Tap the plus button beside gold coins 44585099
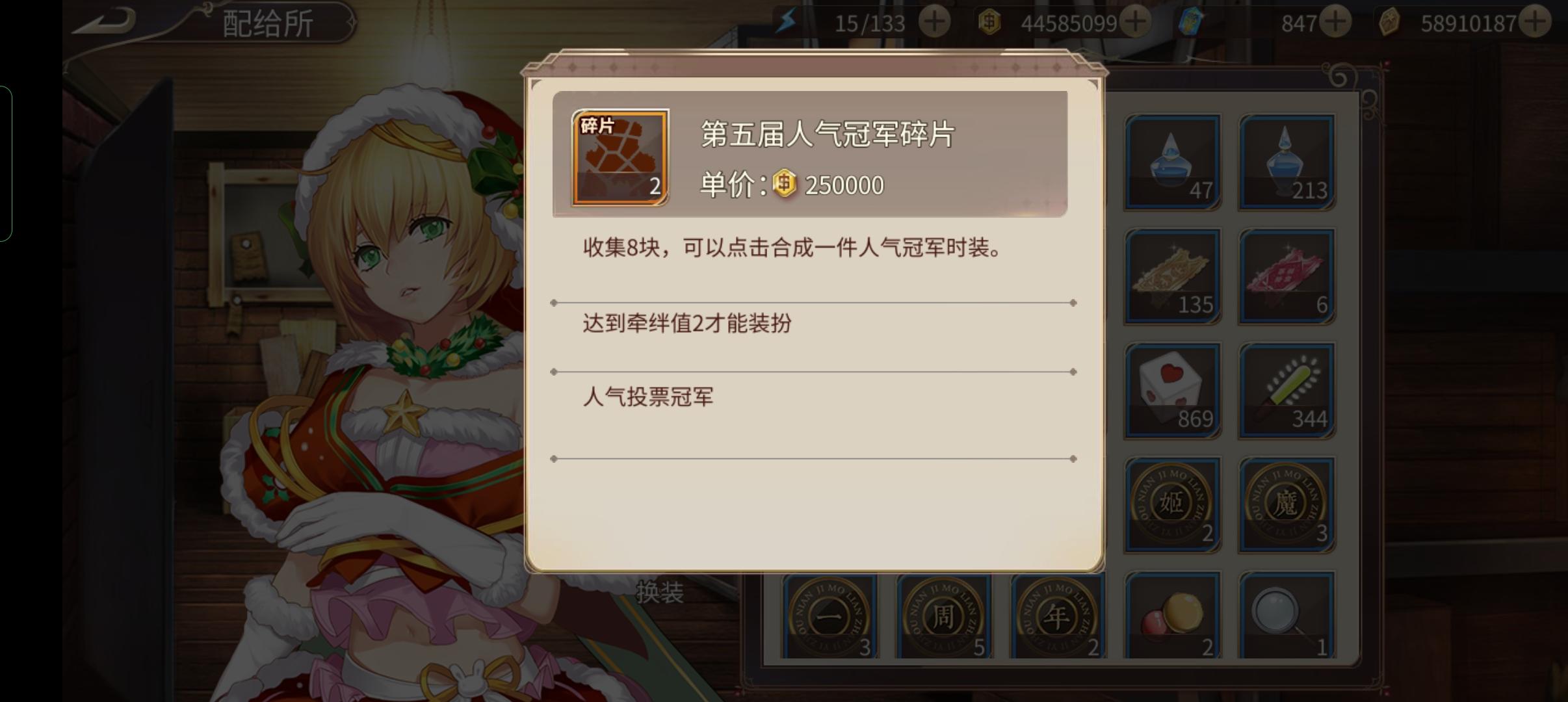 click(x=1135, y=23)
